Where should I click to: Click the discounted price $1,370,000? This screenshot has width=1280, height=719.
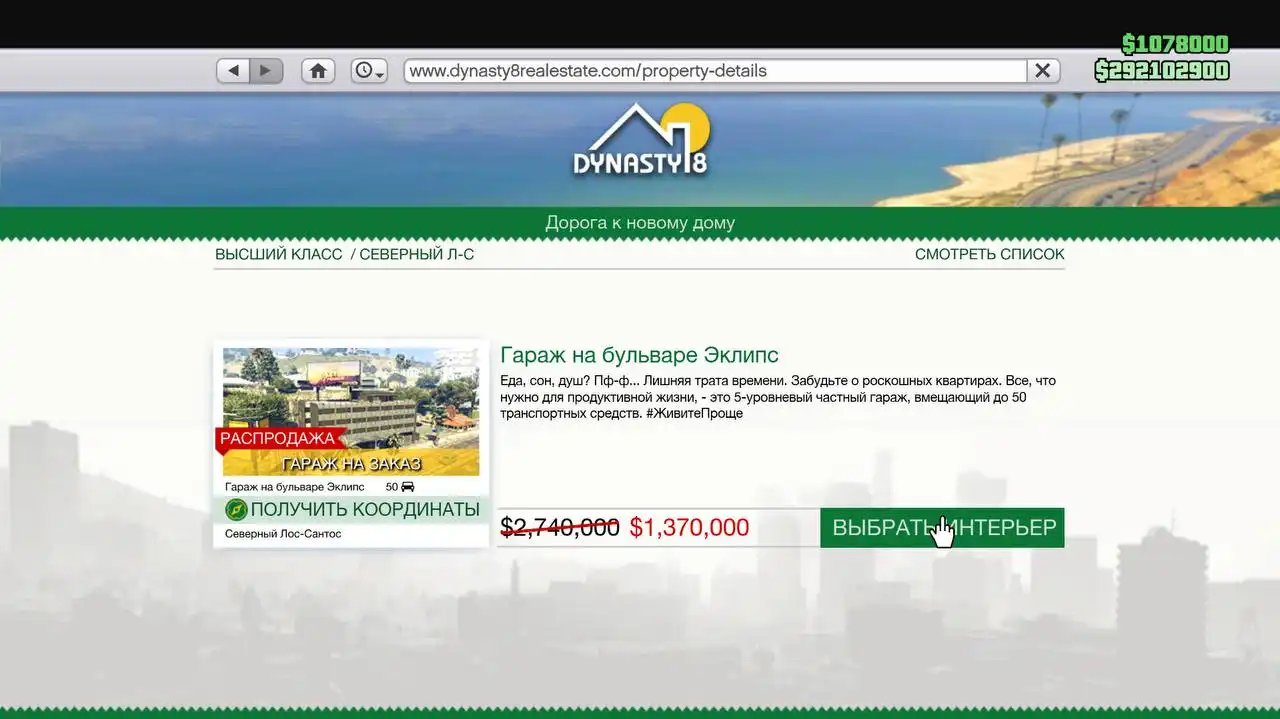(x=689, y=528)
